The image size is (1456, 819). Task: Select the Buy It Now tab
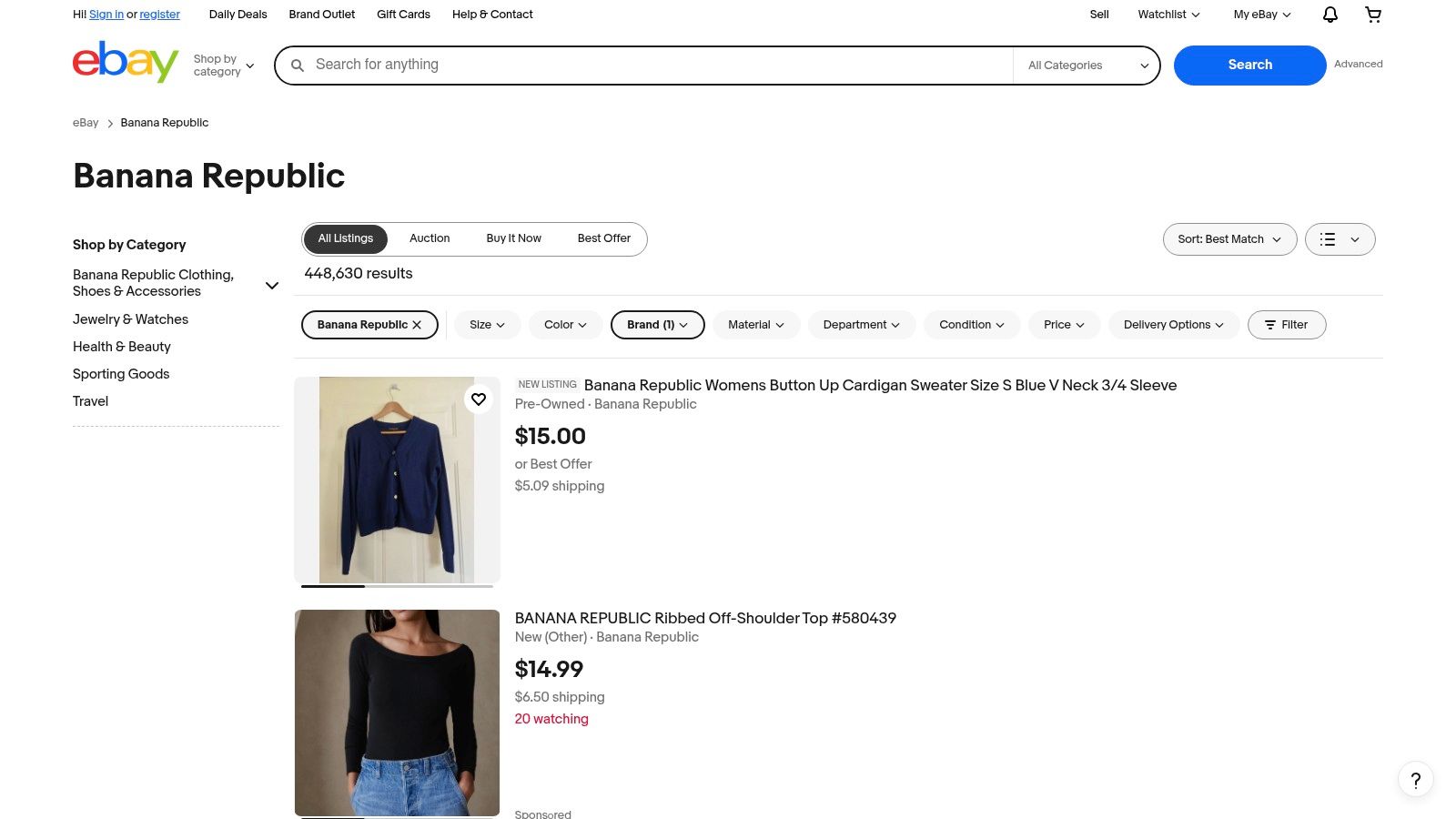[x=513, y=238]
